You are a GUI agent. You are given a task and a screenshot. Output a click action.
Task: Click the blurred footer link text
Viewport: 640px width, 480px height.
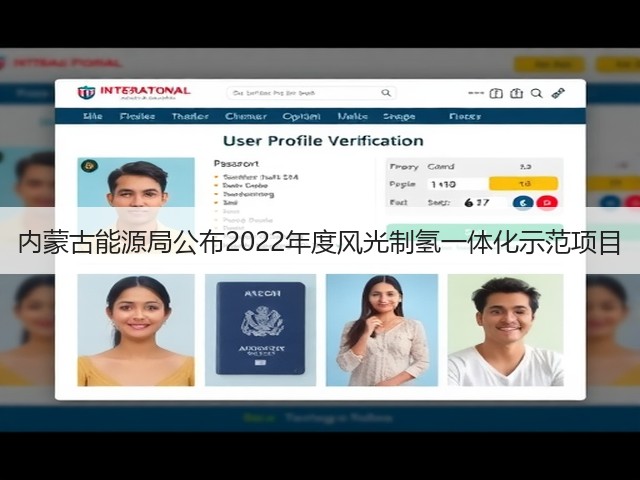tap(318, 418)
